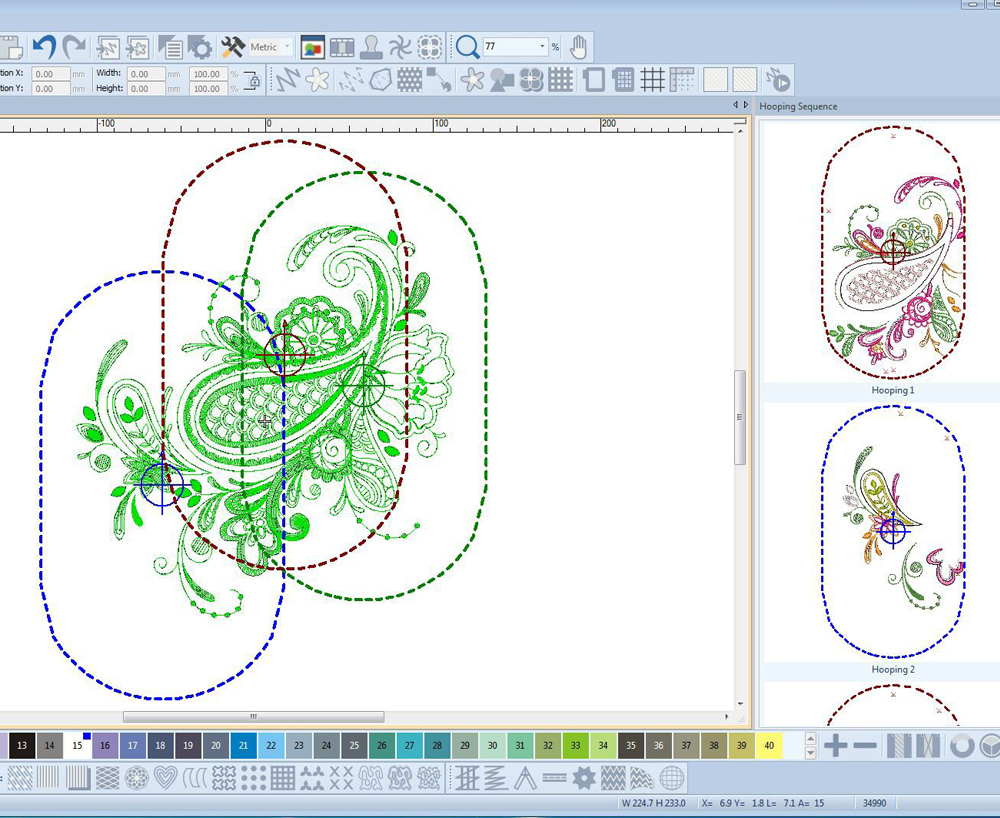This screenshot has height=818, width=1000.
Task: Click the polygon select shape icon
Action: (380, 80)
